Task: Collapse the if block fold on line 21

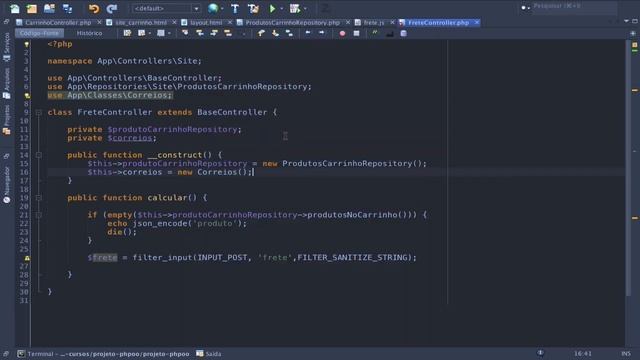Action: pyautogui.click(x=38, y=215)
